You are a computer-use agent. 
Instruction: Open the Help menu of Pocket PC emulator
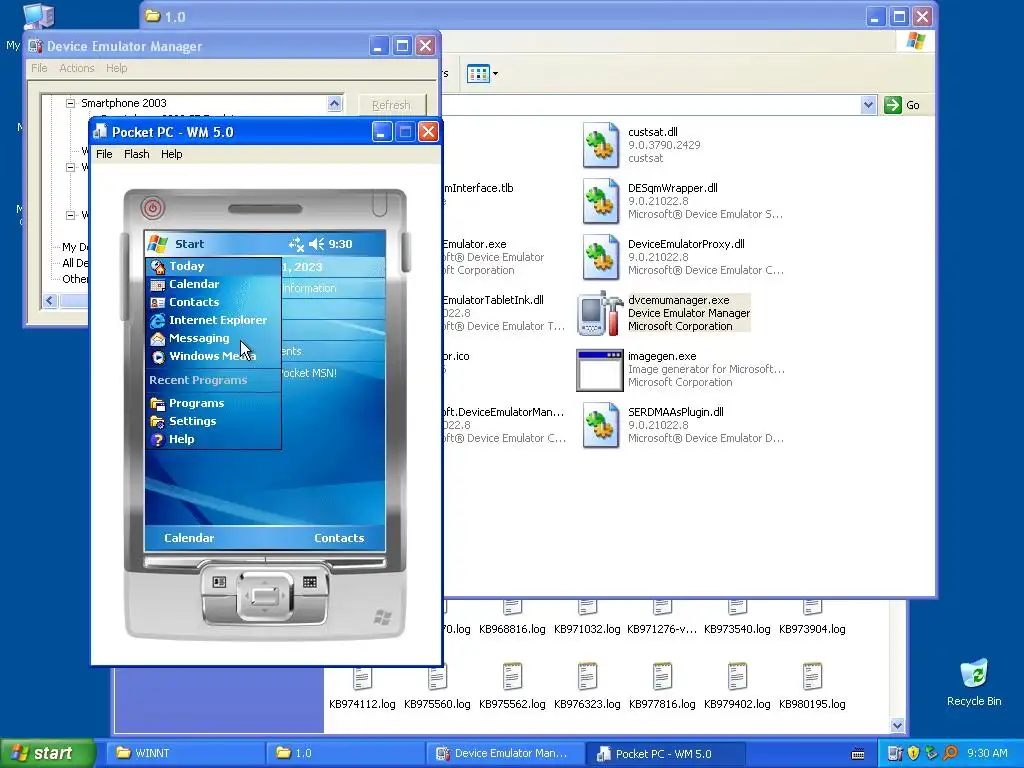pos(172,154)
